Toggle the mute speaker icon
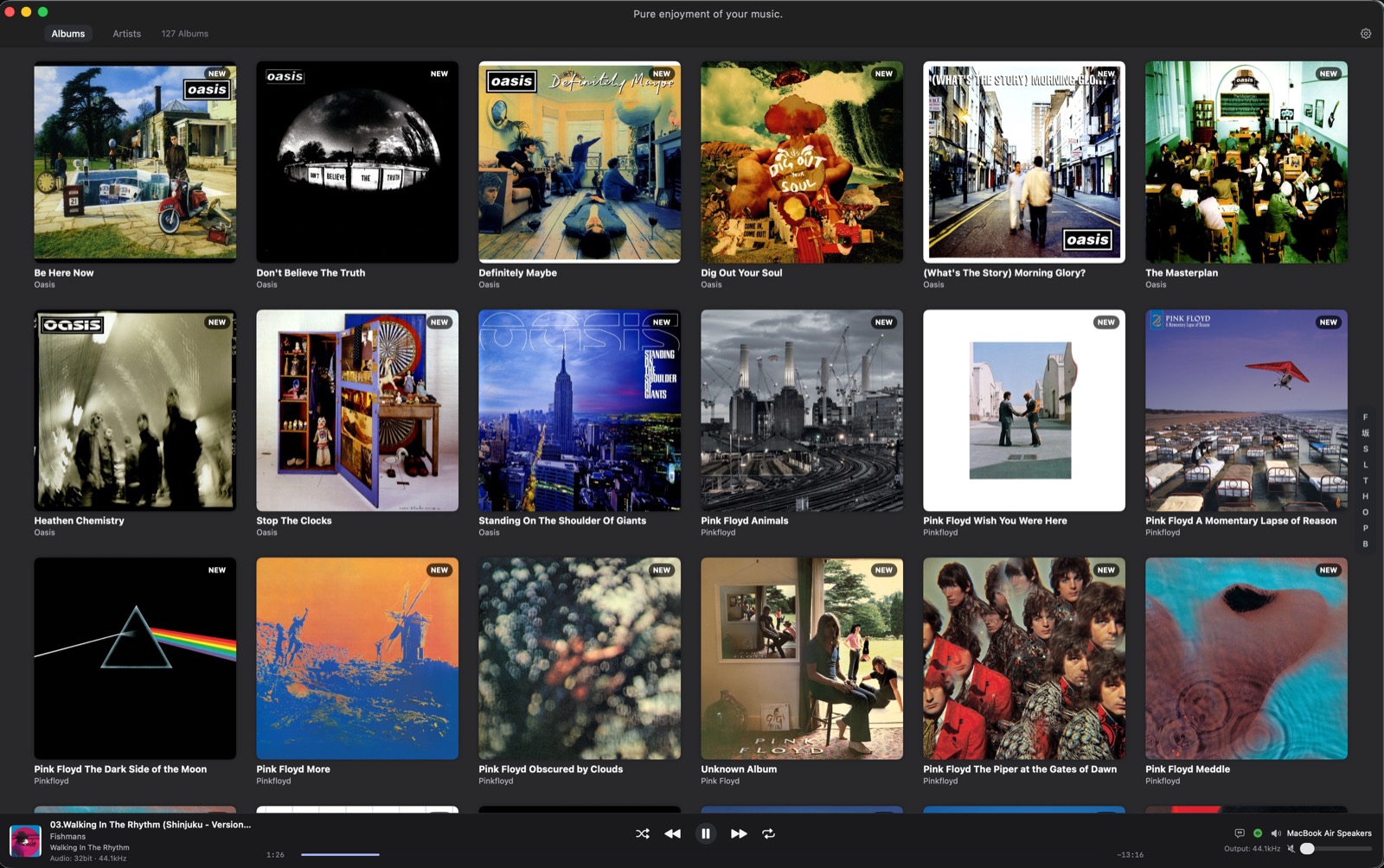Viewport: 1384px width, 868px height. click(x=1291, y=849)
